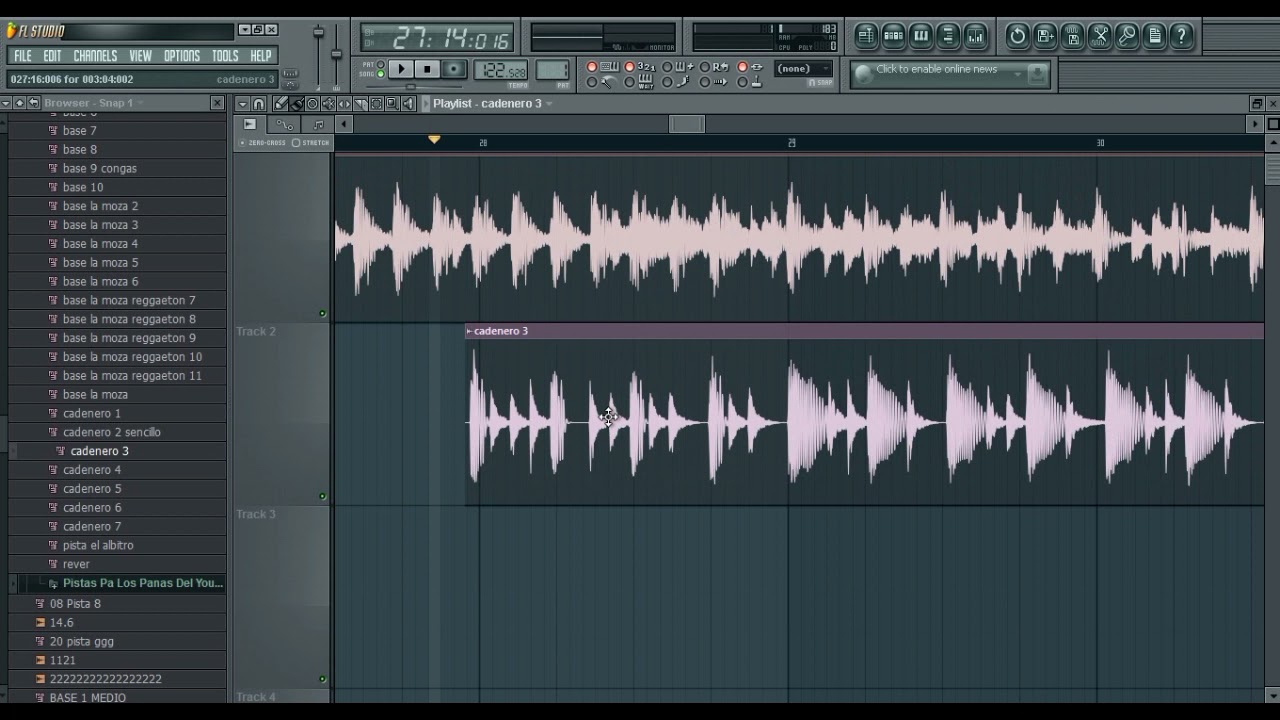
Task: Open the Browser Snap 1 dropdown
Action: [139, 103]
